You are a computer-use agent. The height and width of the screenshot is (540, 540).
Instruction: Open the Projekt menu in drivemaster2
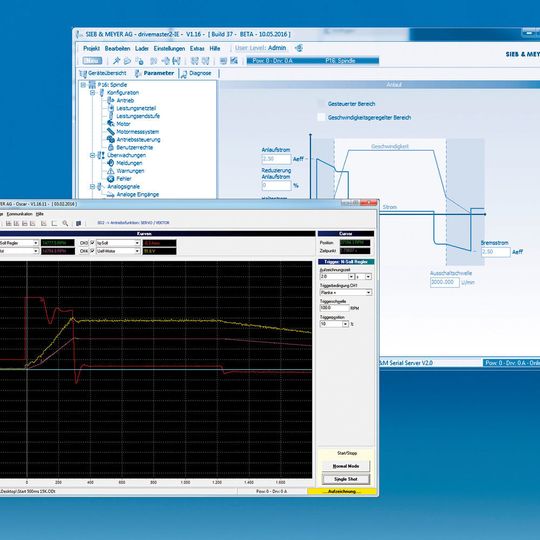pyautogui.click(x=91, y=49)
